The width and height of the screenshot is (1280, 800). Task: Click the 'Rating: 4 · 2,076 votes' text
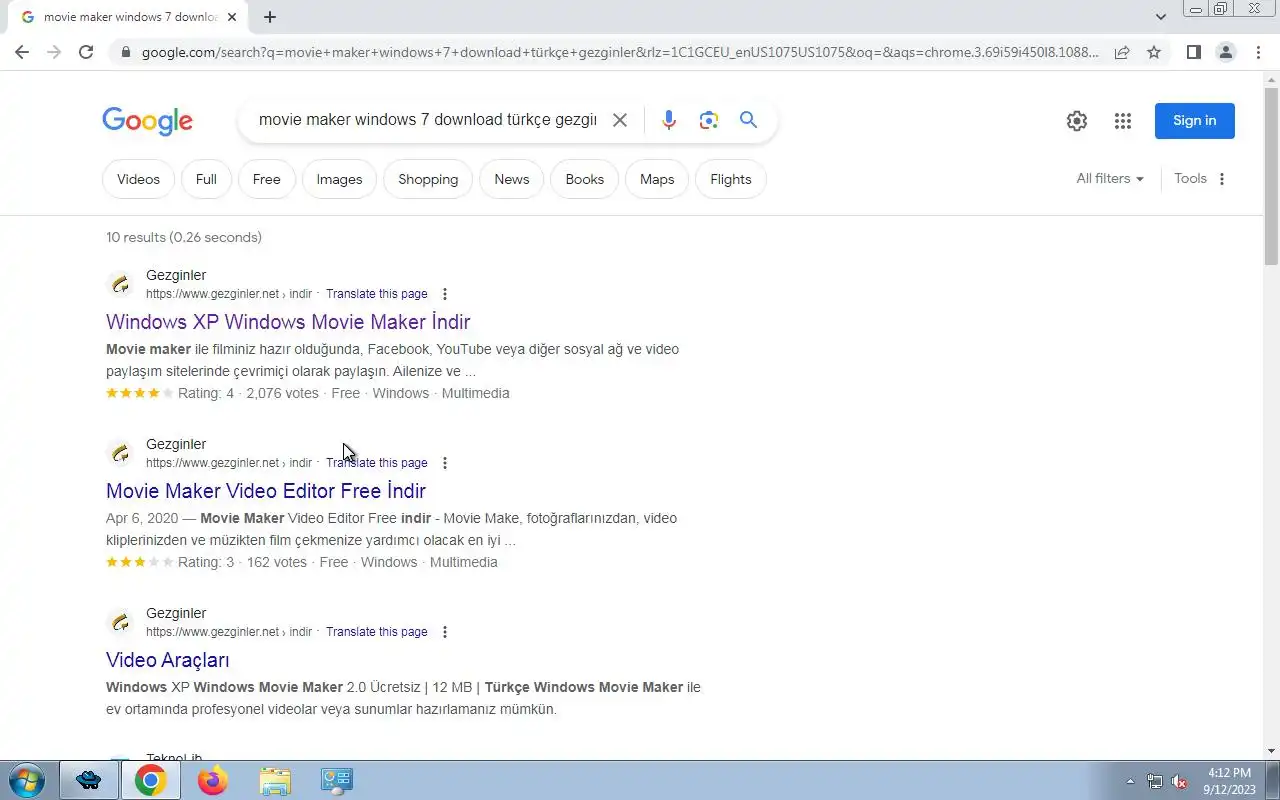pos(248,393)
